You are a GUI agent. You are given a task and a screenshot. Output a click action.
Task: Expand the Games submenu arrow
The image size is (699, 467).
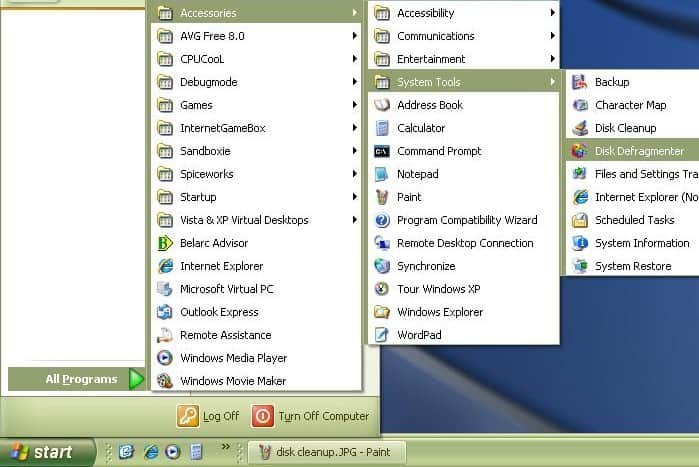354,105
